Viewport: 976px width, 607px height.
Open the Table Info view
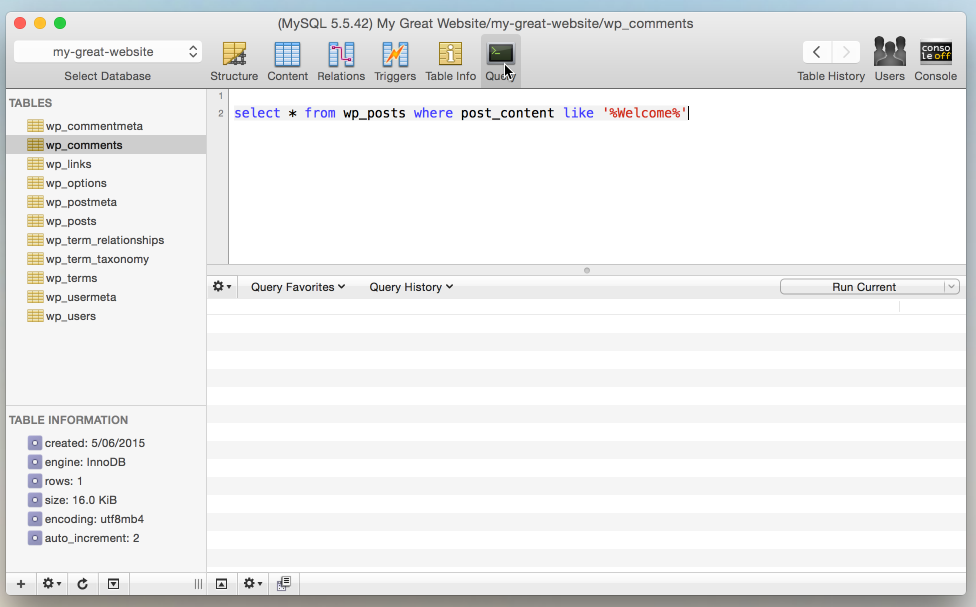point(450,55)
